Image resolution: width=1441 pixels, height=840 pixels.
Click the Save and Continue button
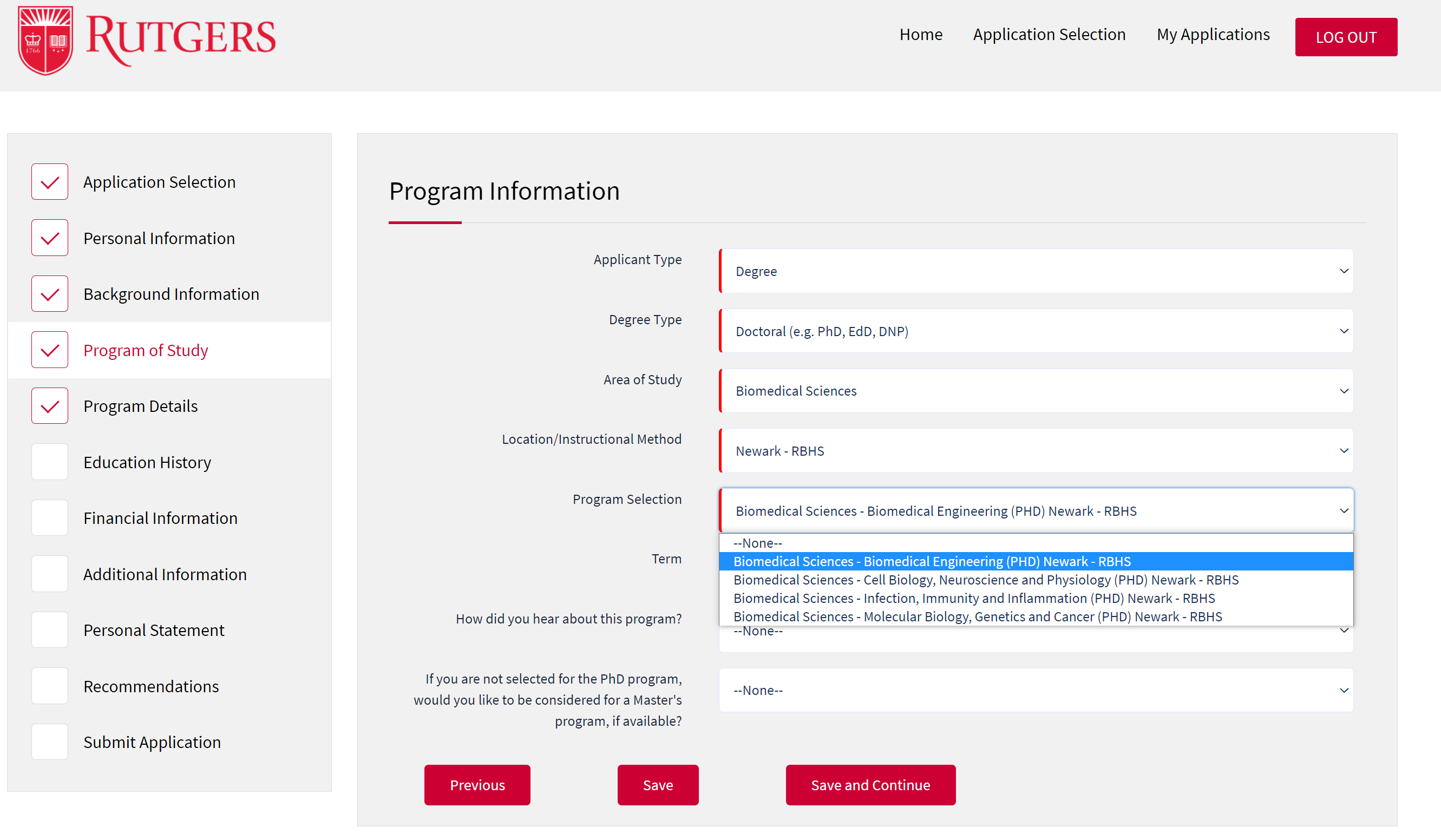870,785
